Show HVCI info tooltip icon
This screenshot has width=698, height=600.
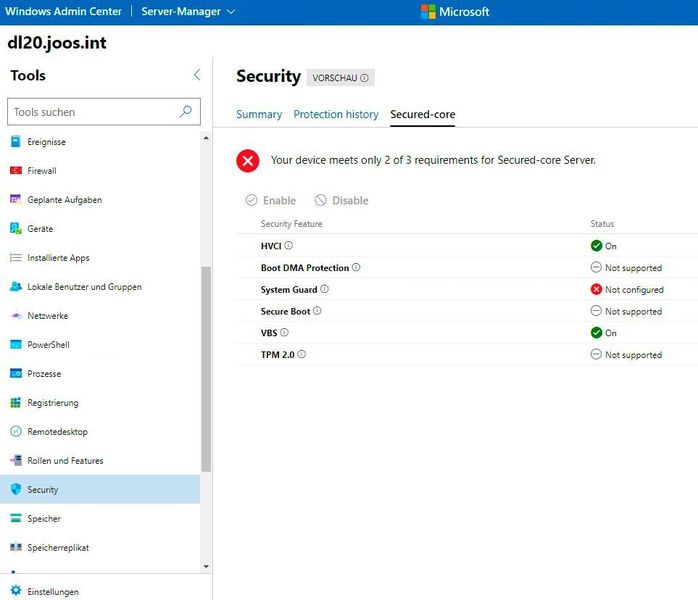[288, 245]
